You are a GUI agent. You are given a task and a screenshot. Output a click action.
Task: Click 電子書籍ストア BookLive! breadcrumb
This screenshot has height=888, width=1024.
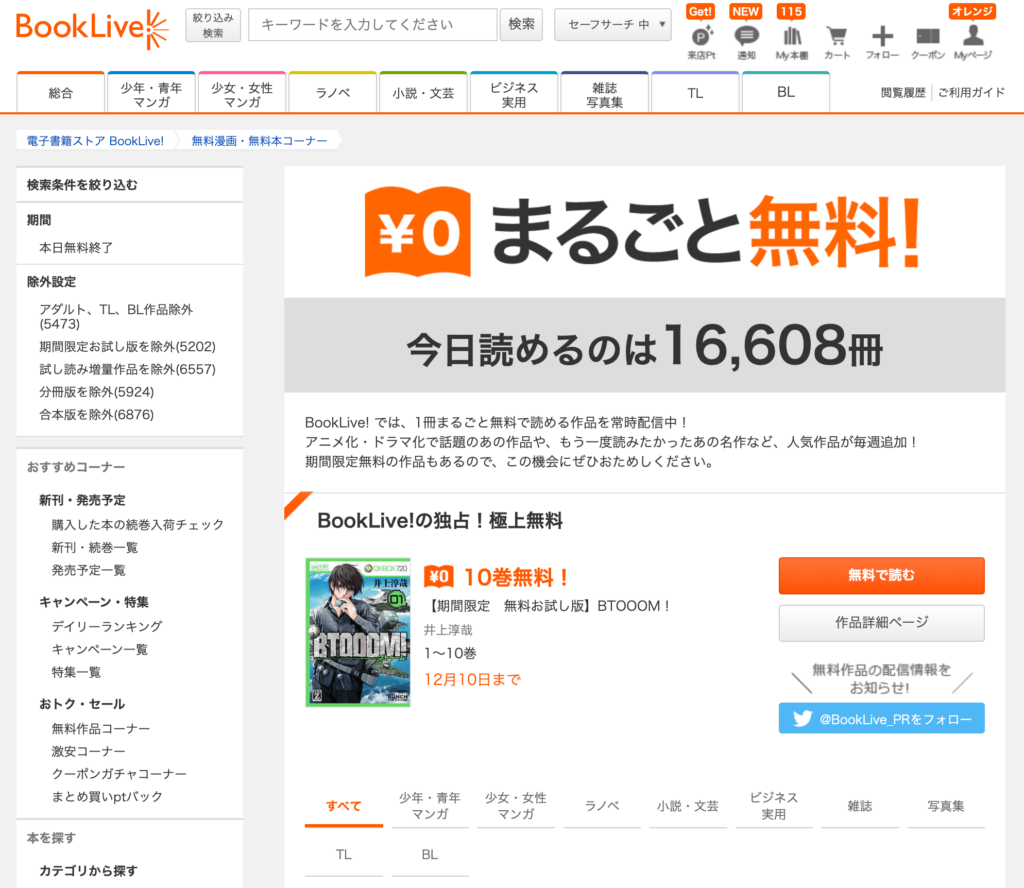[x=95, y=140]
